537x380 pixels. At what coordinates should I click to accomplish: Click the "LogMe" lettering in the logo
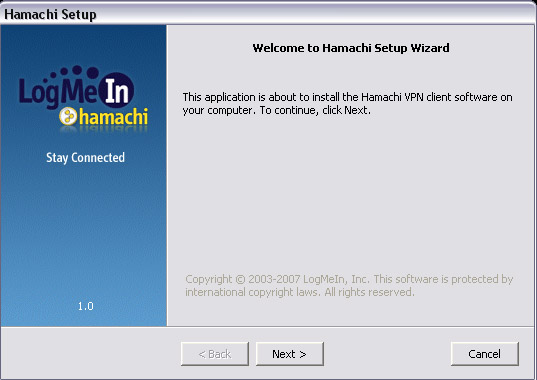[x=58, y=92]
